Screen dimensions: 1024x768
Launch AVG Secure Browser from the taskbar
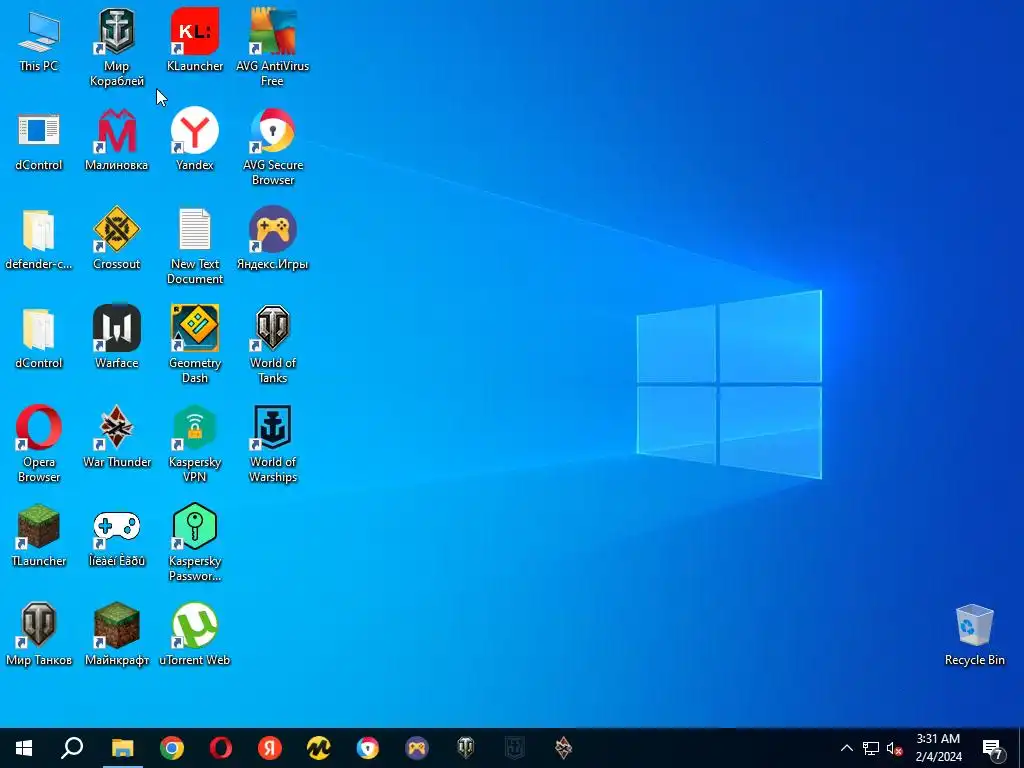pyautogui.click(x=368, y=748)
